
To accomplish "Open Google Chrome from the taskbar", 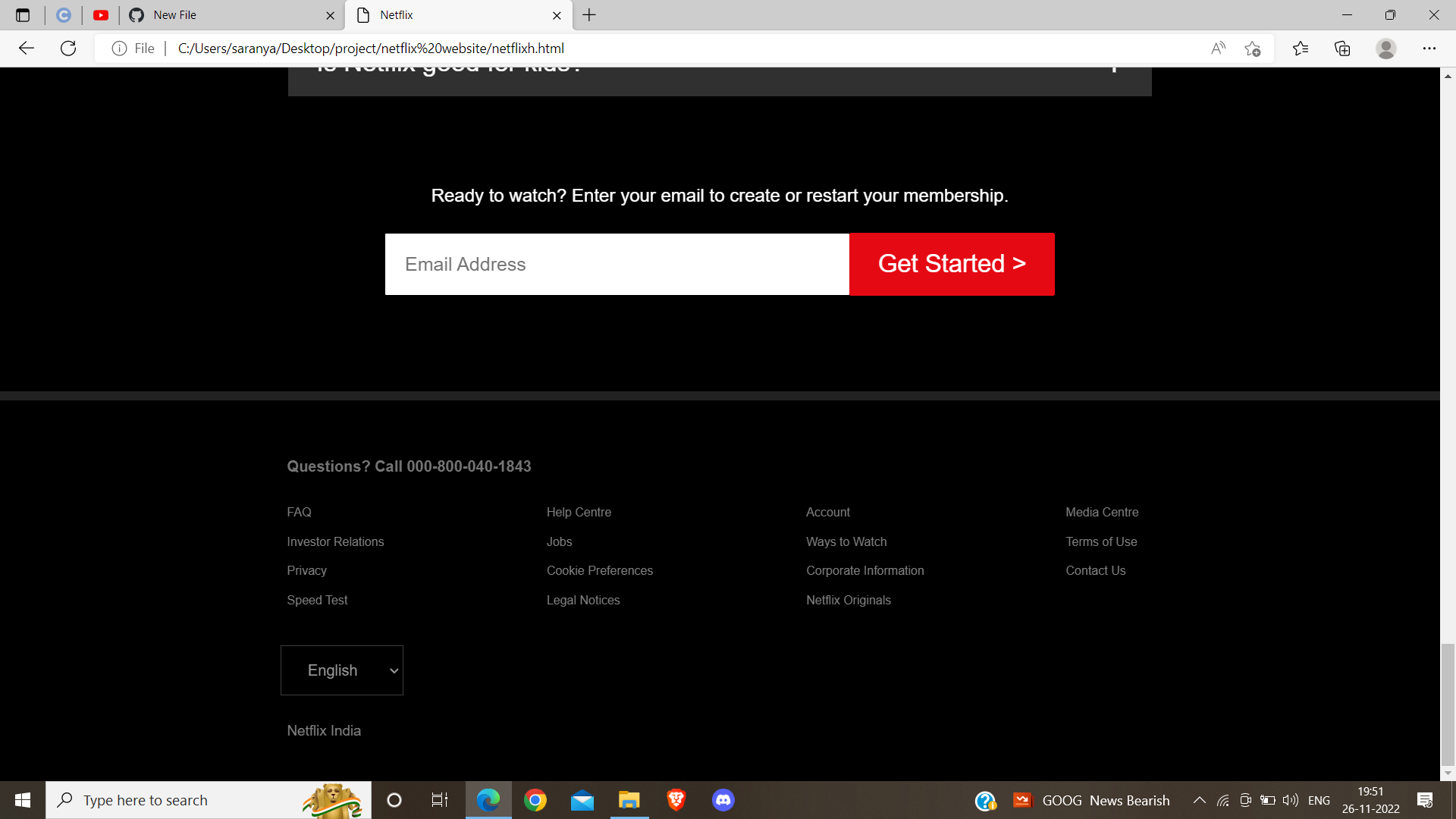I will click(535, 799).
